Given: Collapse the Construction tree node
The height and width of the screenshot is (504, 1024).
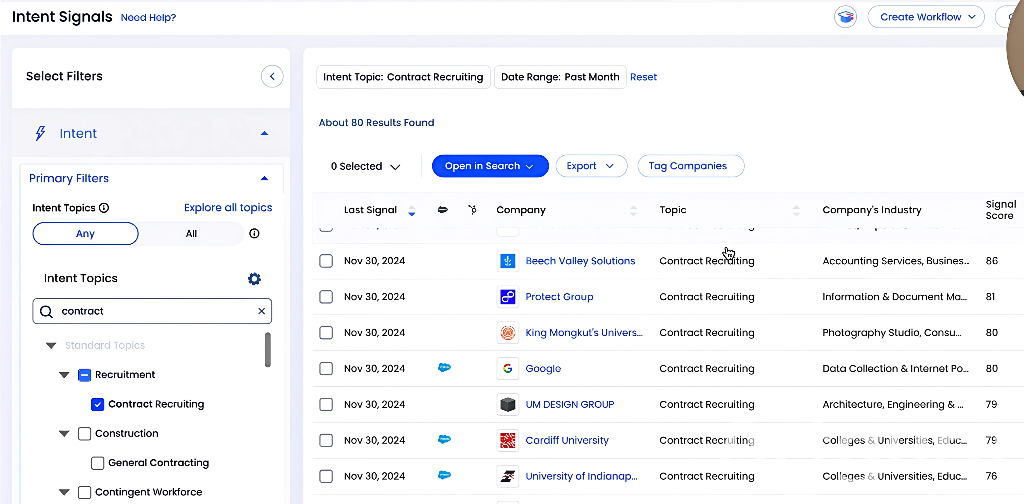Looking at the screenshot, I should tap(64, 434).
